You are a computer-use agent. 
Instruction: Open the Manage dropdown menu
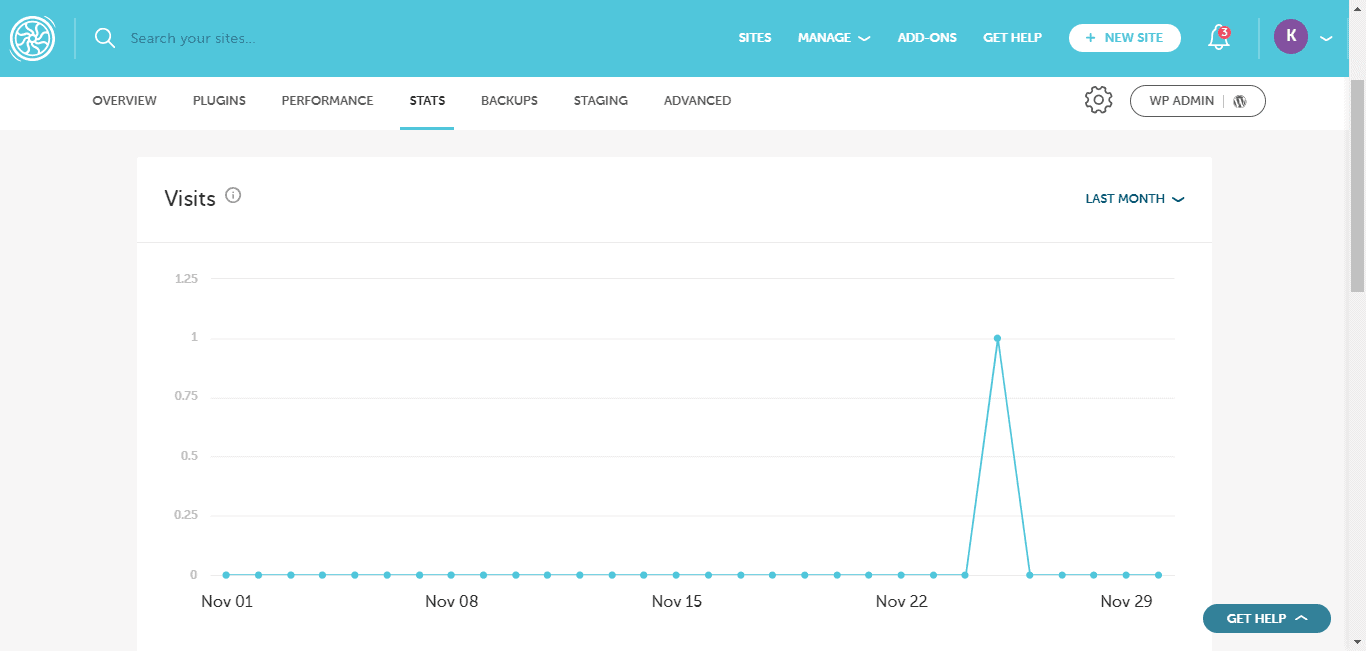point(833,38)
